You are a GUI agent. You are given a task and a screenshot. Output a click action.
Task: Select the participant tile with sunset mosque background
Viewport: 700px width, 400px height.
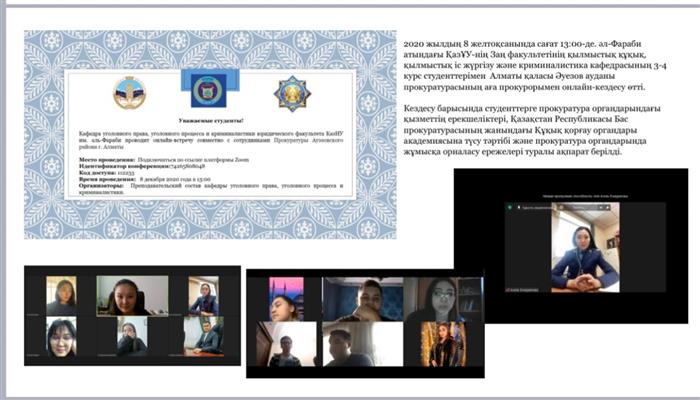coord(286,297)
